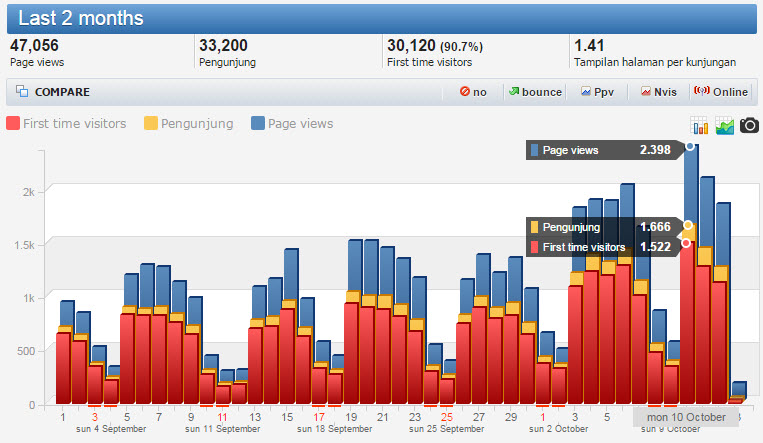
Task: Select the bounce metric label
Action: [x=542, y=92]
